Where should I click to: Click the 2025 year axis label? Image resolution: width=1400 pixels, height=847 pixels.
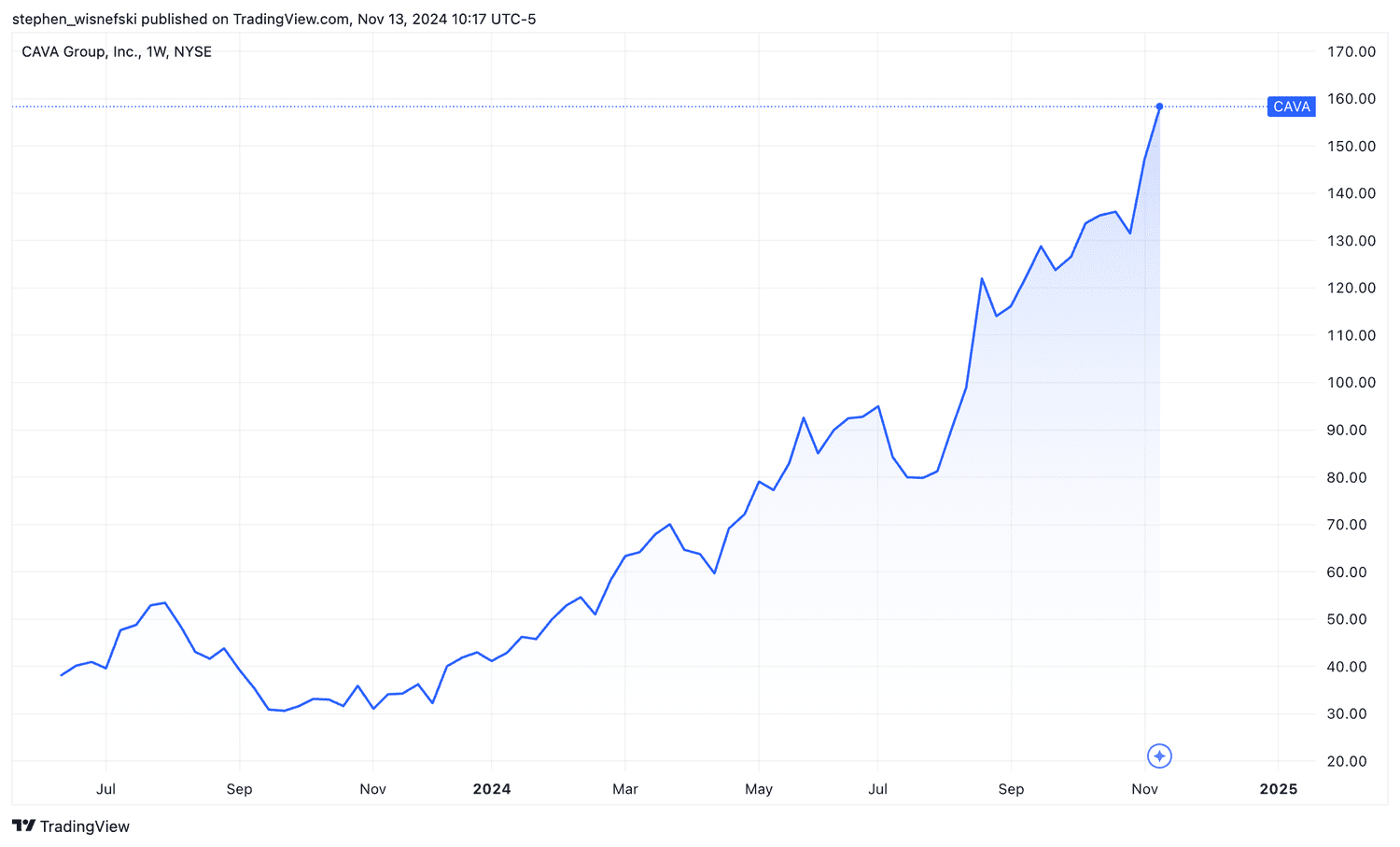(1279, 789)
